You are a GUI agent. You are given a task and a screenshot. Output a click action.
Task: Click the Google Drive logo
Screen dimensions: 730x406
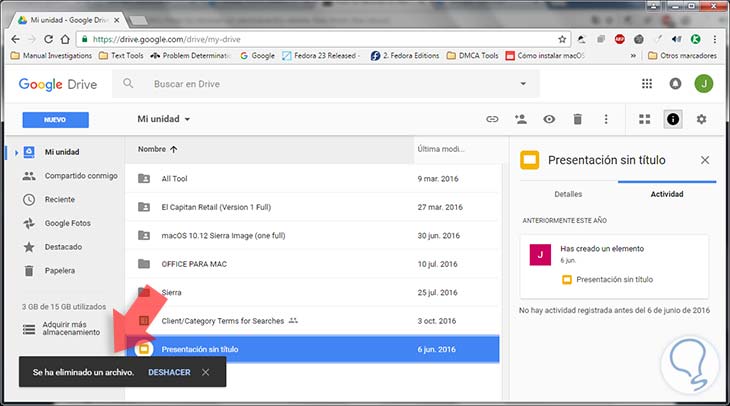tap(58, 84)
